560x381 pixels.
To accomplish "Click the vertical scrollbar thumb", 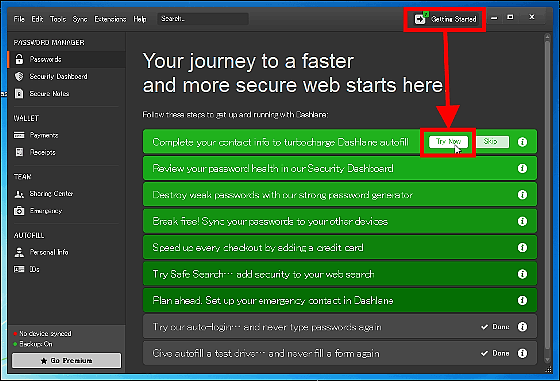I will (547, 195).
